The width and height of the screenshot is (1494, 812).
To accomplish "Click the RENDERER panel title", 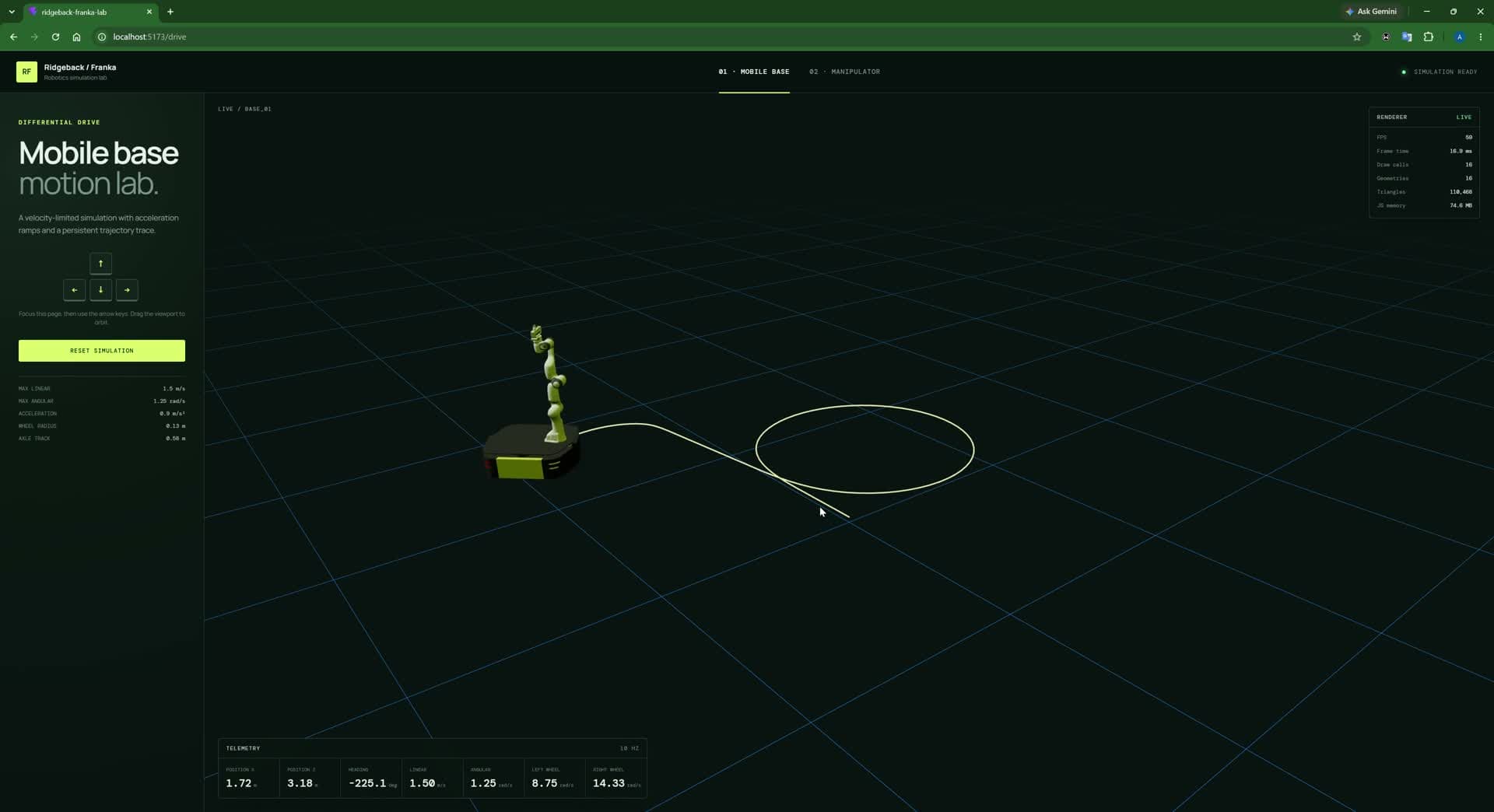I will (1392, 117).
